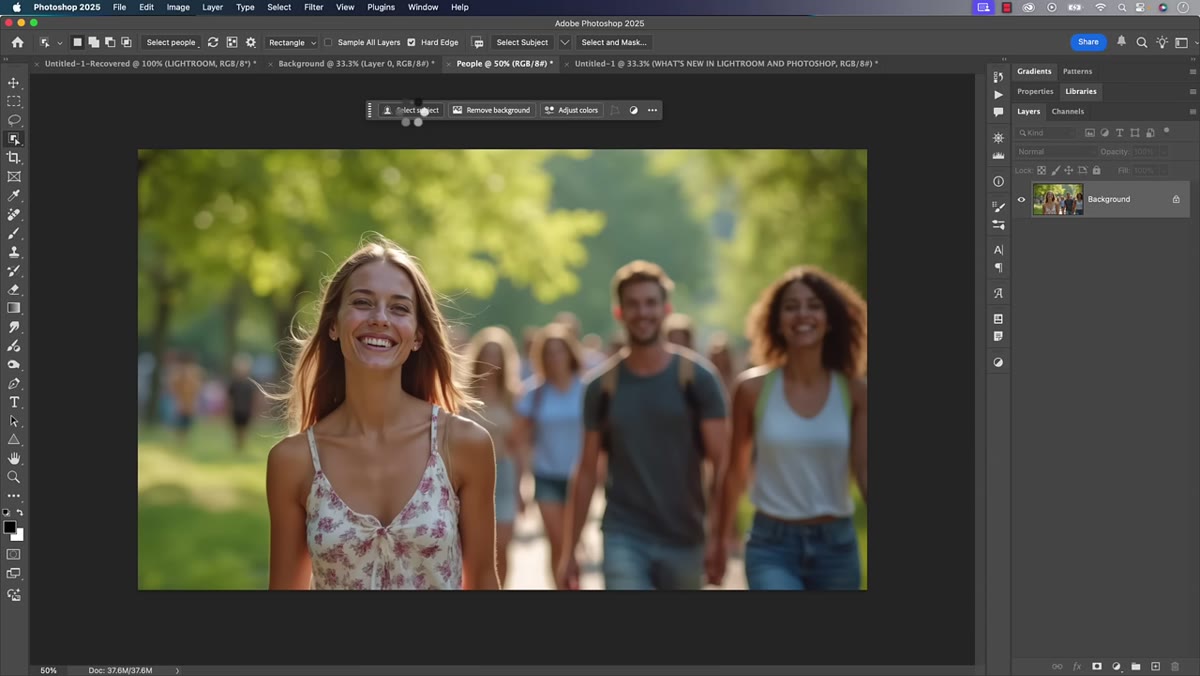Open the Comments panel icon
Viewport: 1200px width, 676px height.
(998, 112)
